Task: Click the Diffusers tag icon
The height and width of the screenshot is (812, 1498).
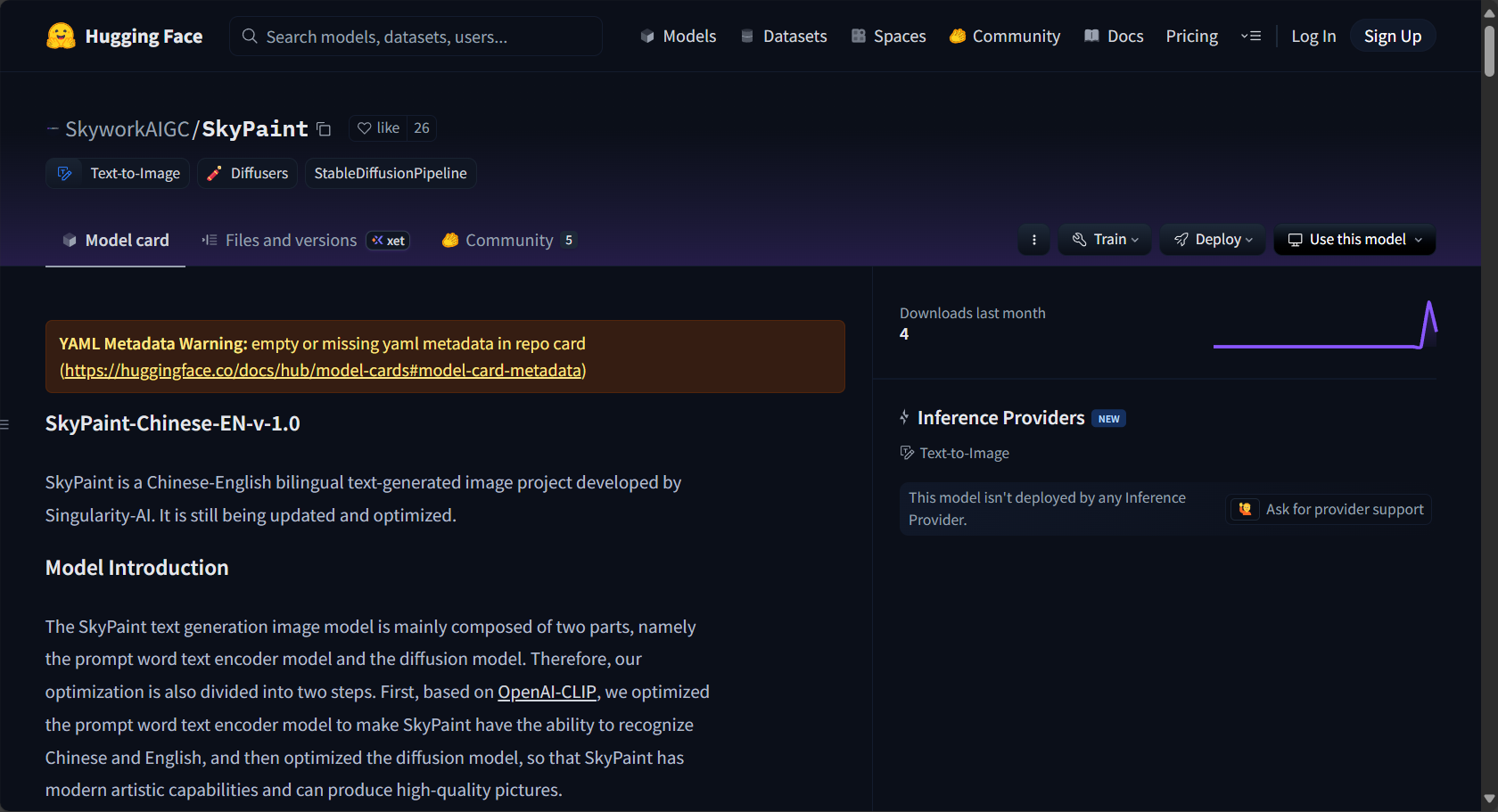Action: point(214,173)
